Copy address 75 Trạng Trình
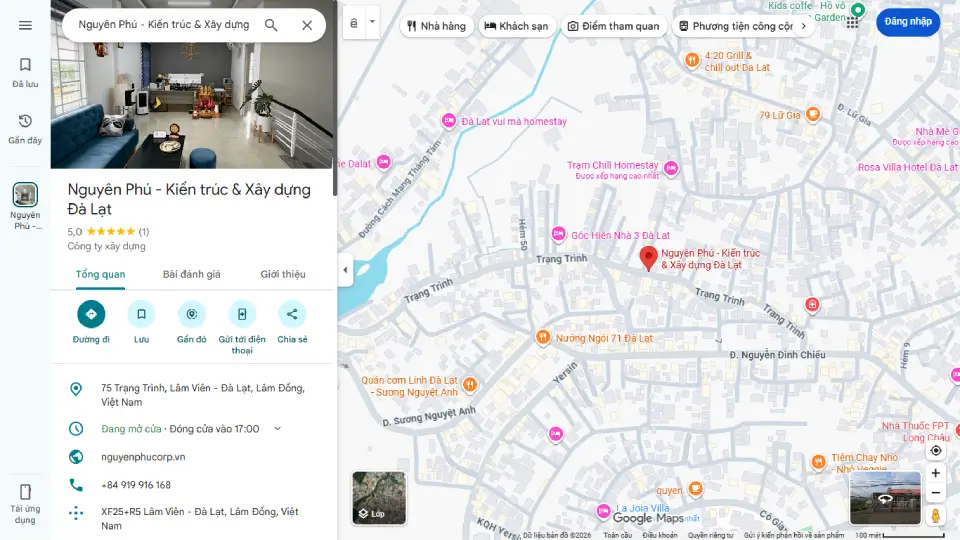Image resolution: width=960 pixels, height=540 pixels. [x=192, y=395]
